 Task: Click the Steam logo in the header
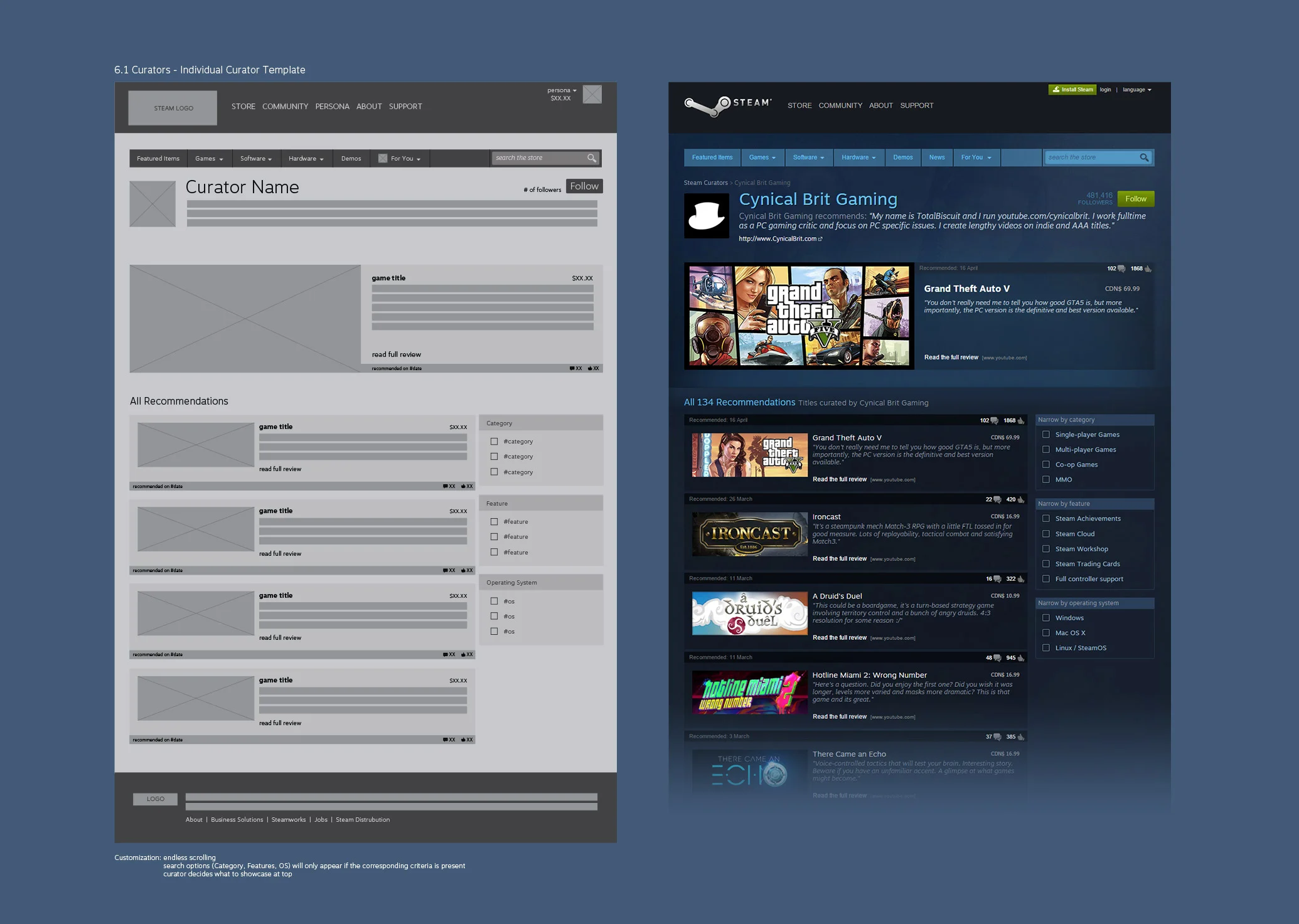point(727,105)
